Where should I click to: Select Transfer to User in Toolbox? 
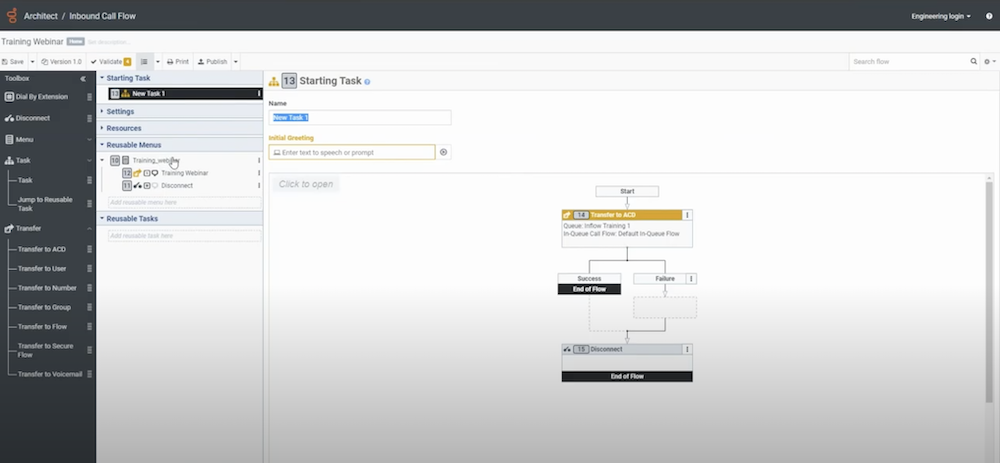(x=41, y=268)
